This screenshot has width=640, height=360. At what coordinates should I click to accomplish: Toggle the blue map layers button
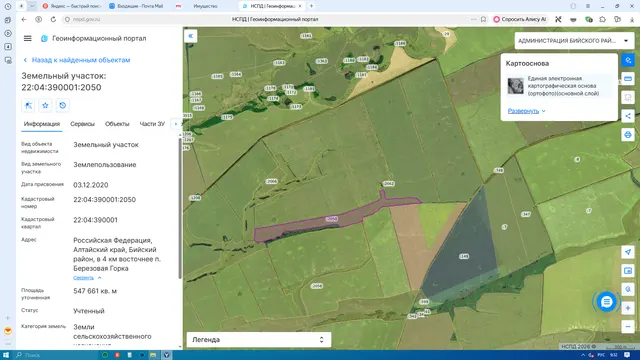628,60
